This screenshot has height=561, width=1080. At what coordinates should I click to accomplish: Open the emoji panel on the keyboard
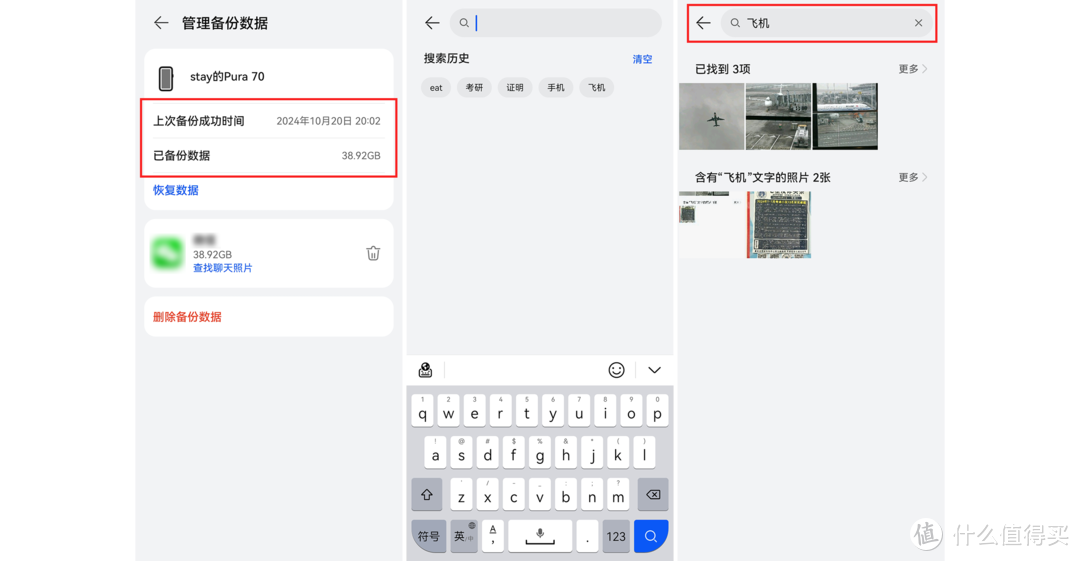pos(616,370)
